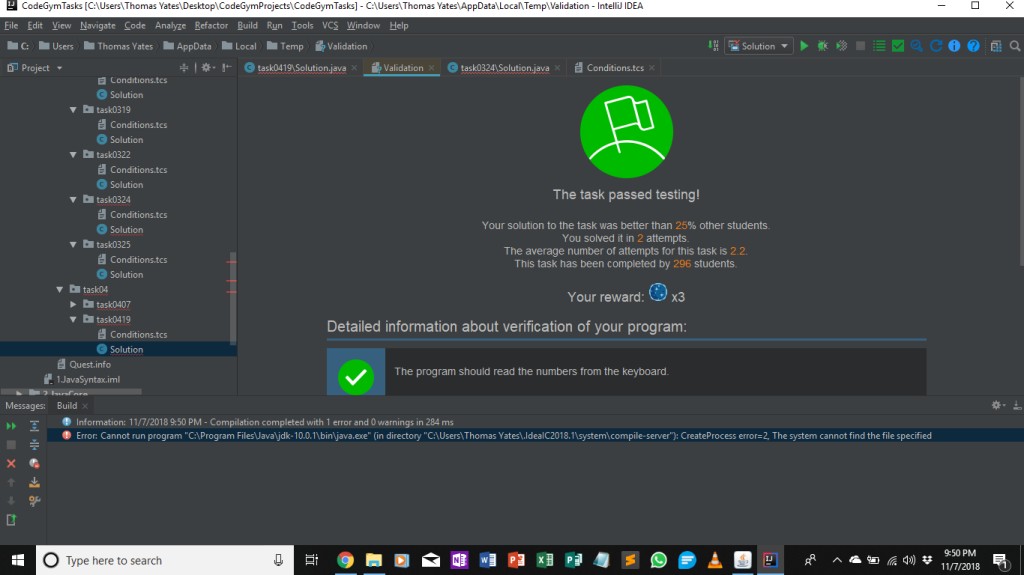Click the Rerun double-arrow icon in Messages panel

pos(12,426)
